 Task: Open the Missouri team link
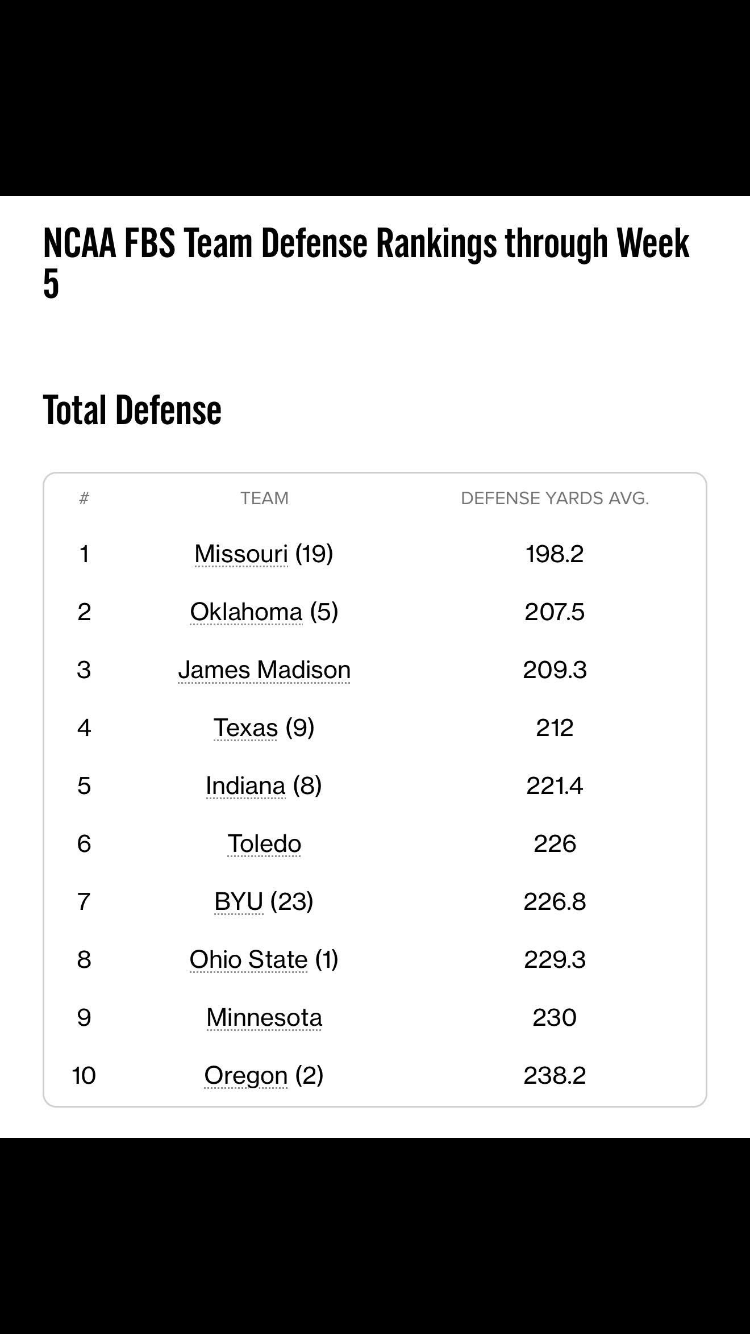(241, 554)
